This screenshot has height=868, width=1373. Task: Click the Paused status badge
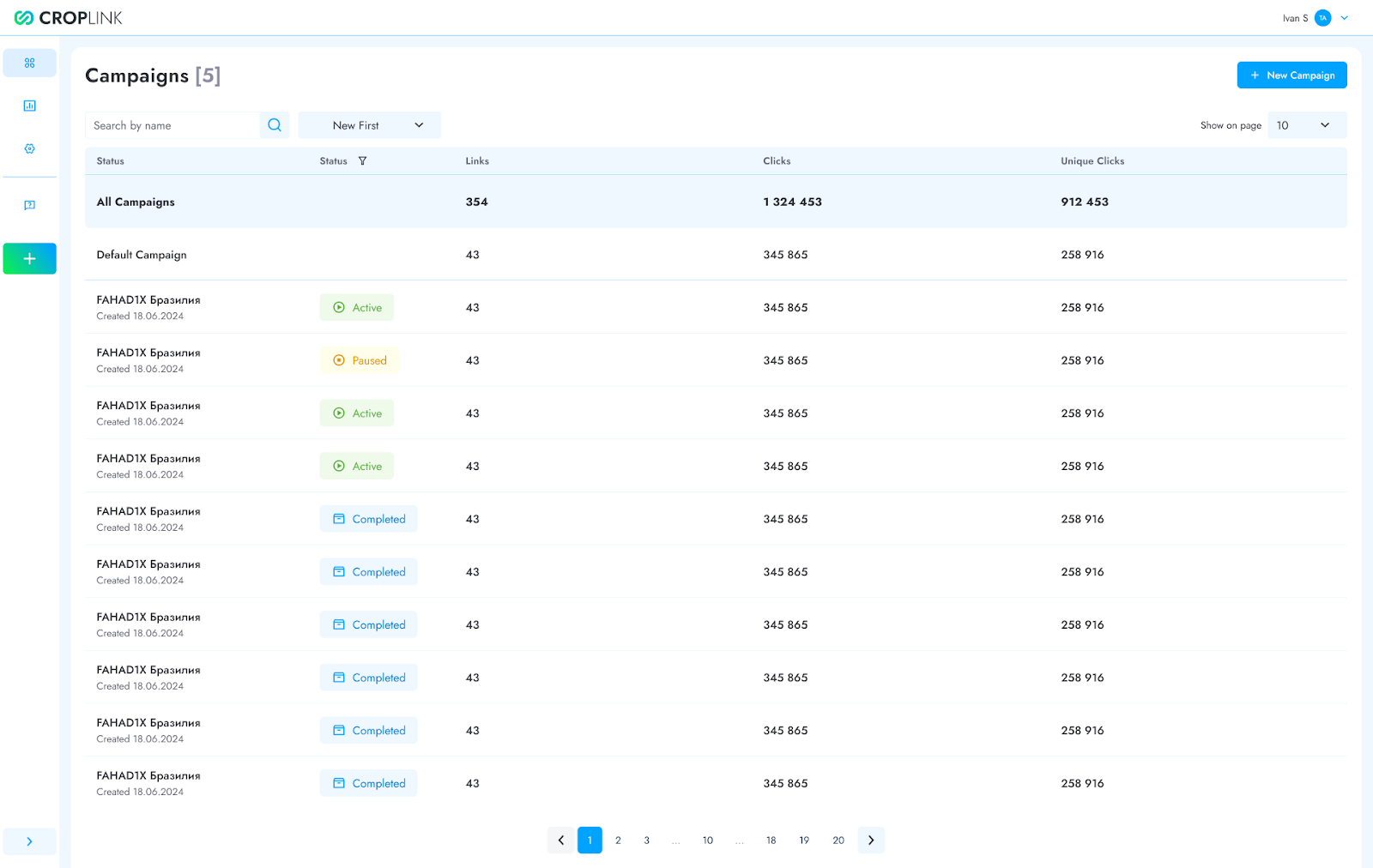pos(360,360)
